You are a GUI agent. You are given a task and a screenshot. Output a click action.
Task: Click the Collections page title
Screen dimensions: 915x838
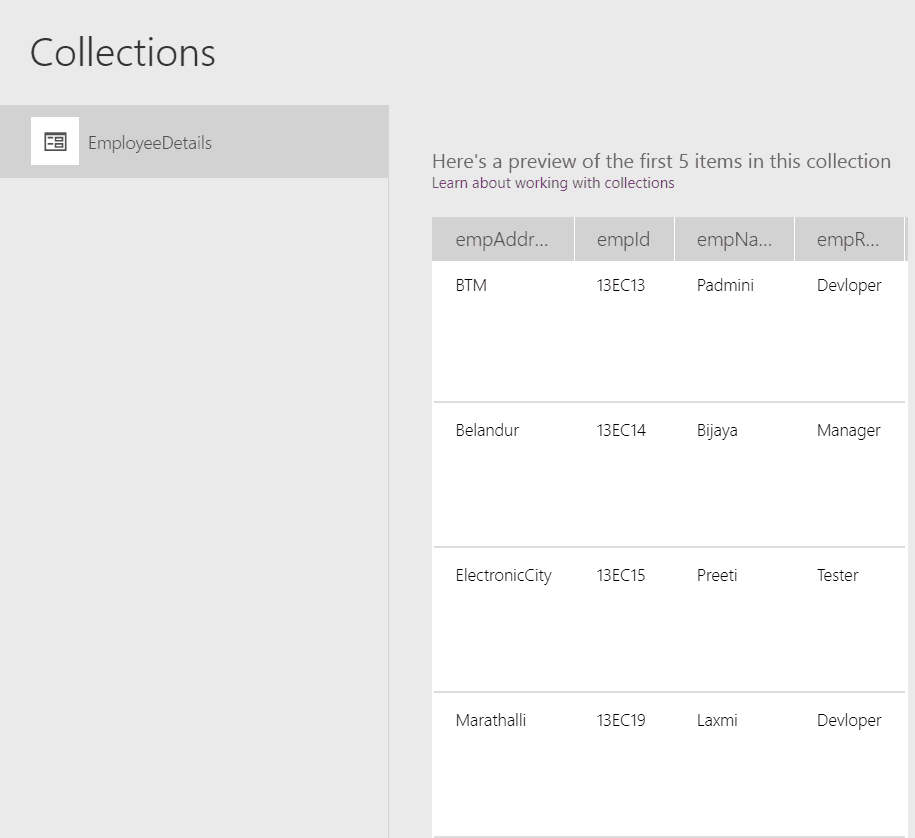[122, 52]
